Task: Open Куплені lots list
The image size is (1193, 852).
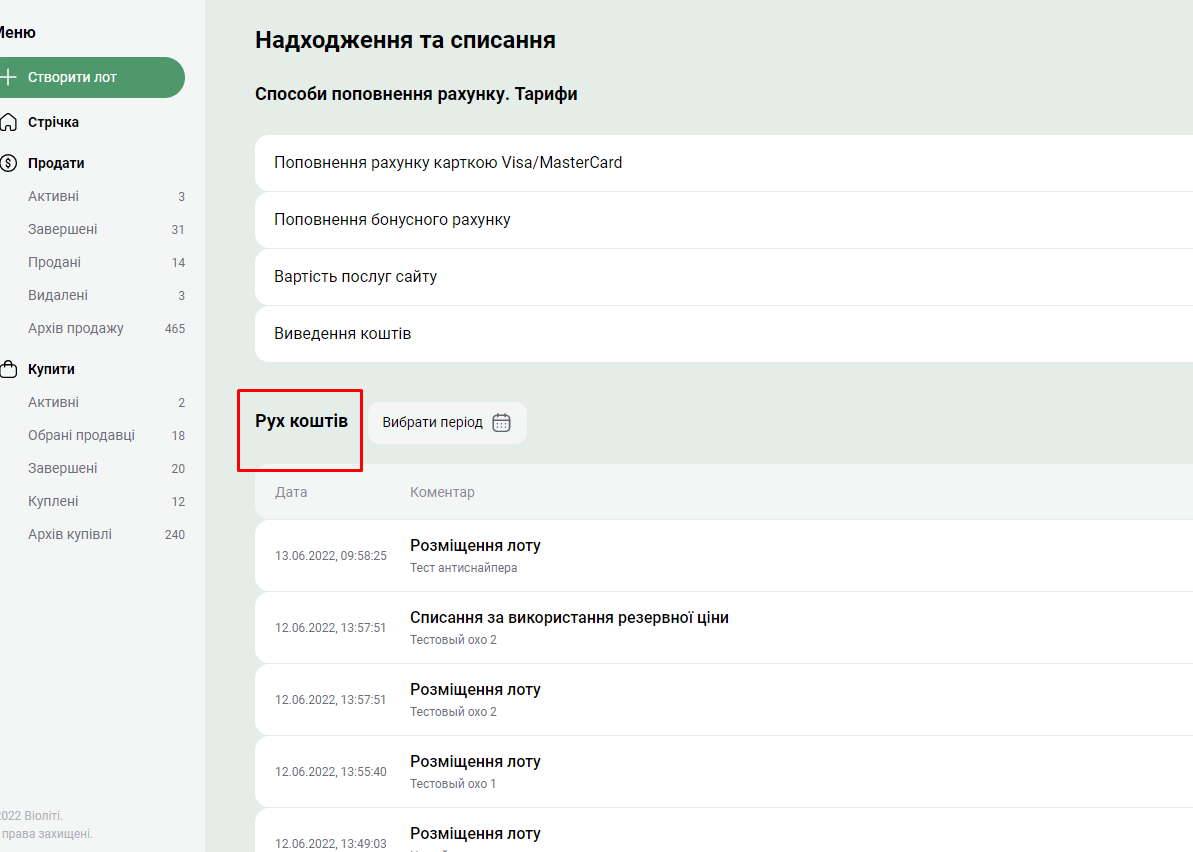Action: [53, 501]
